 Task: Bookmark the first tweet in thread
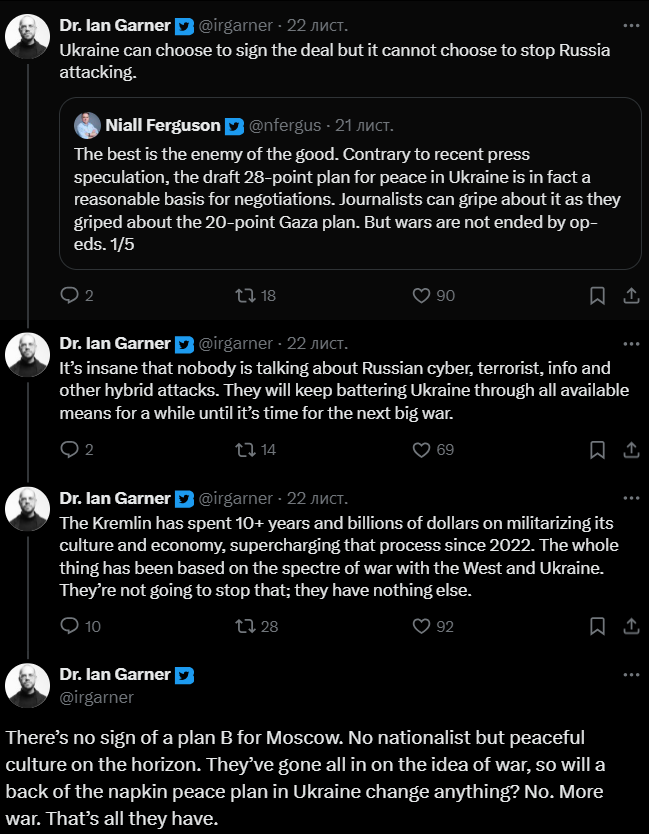pos(596,295)
